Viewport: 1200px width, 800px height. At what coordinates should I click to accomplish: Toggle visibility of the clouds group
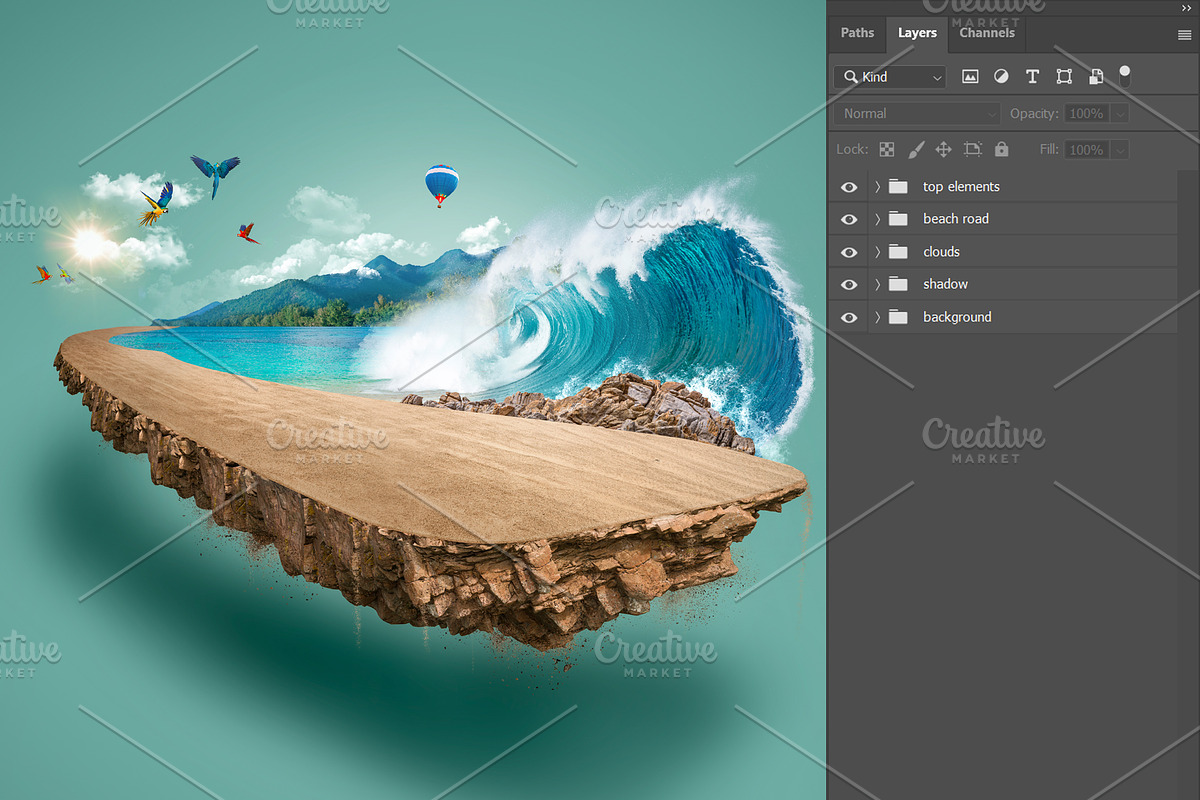click(849, 252)
